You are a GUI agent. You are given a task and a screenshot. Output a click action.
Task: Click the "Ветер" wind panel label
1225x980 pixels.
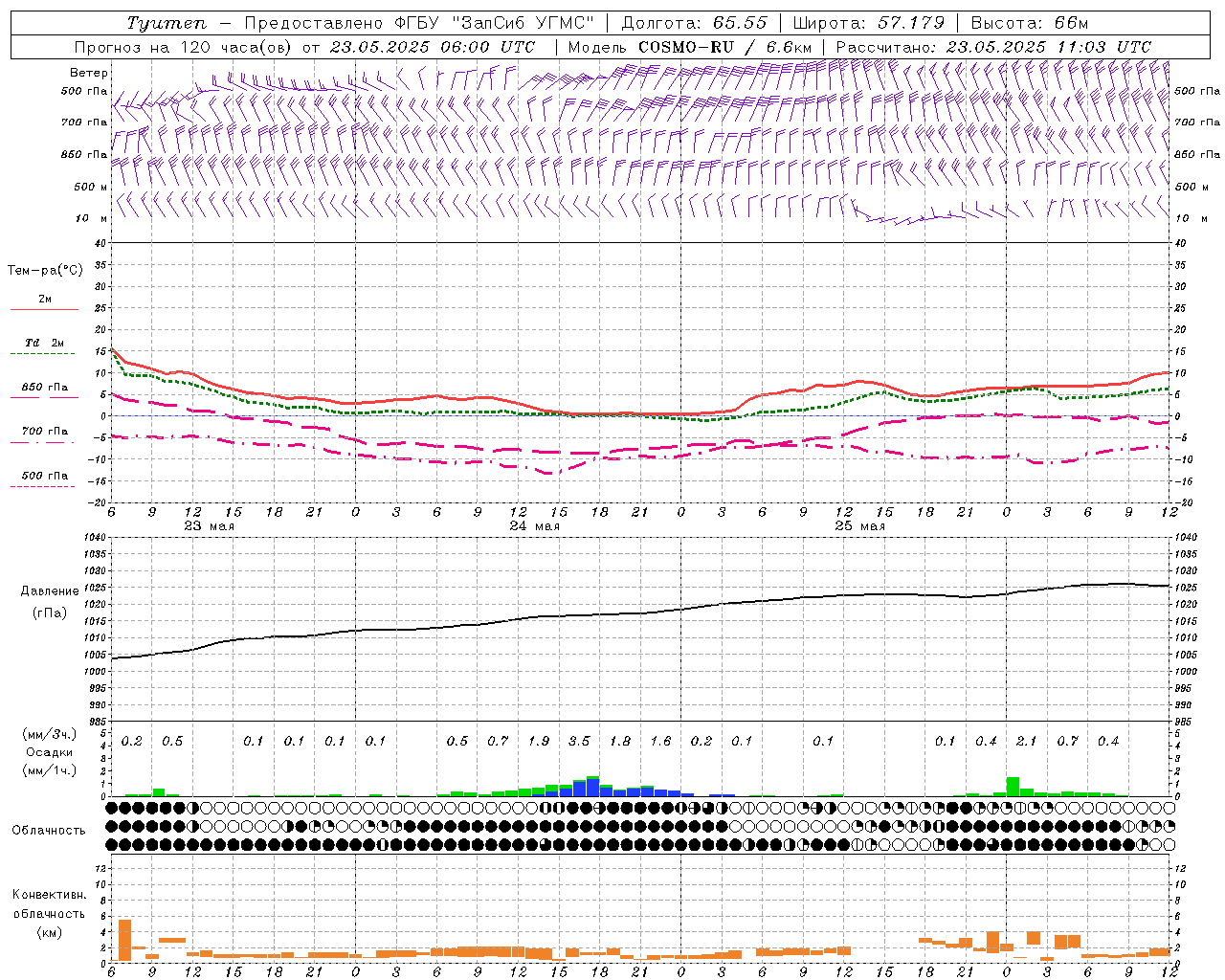tap(89, 73)
